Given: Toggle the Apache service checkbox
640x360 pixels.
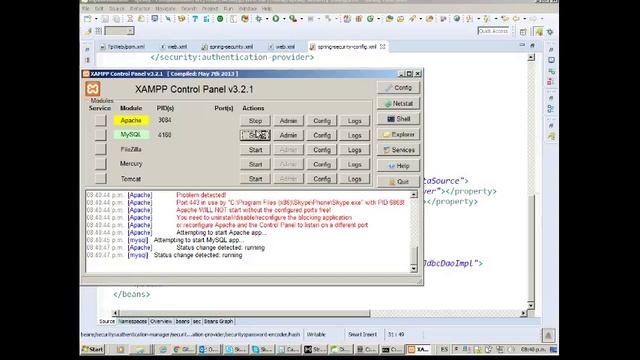Looking at the screenshot, I should (100, 120).
